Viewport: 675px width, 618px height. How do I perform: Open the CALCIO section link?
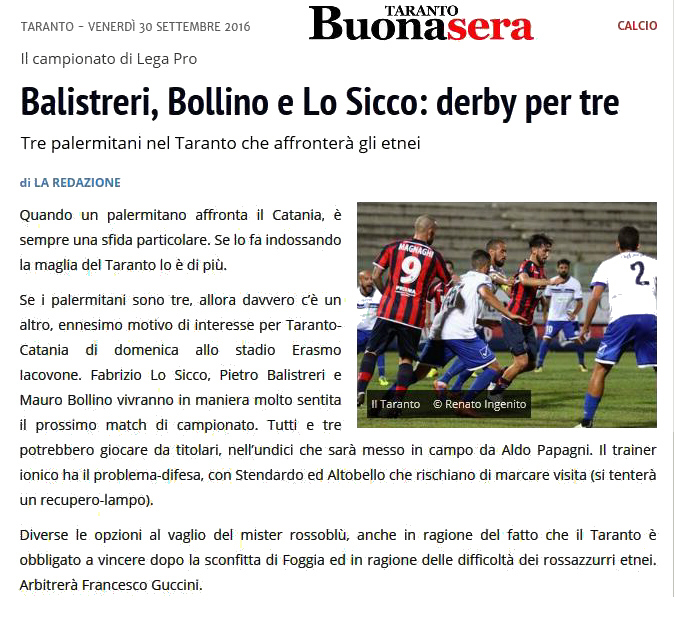637,26
